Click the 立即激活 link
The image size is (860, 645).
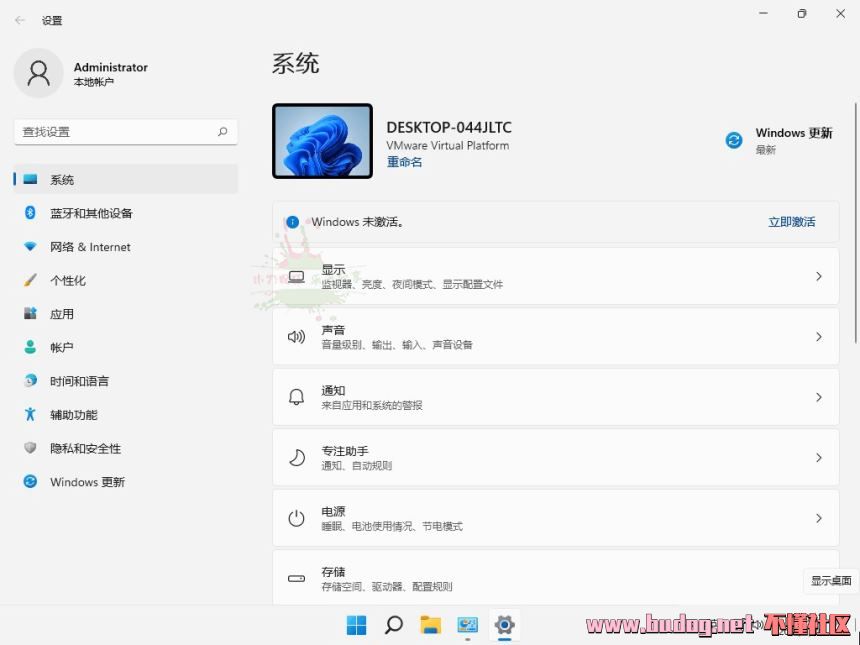pyautogui.click(x=791, y=222)
